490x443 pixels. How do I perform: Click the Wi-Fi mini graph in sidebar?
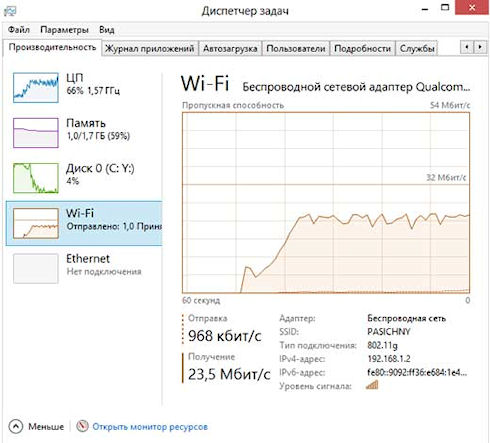pyautogui.click(x=36, y=223)
